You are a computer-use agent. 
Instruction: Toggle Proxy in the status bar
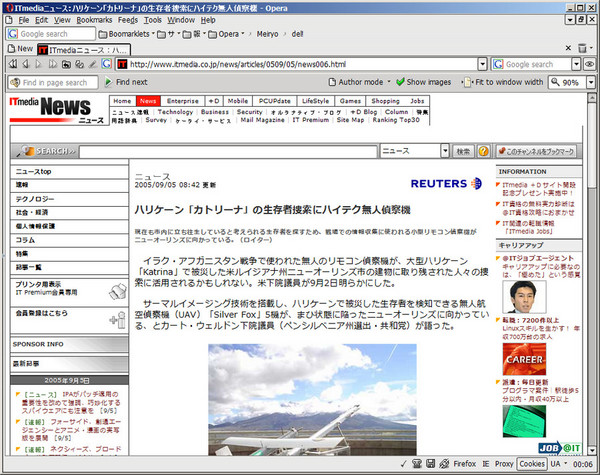pyautogui.click(x=504, y=464)
